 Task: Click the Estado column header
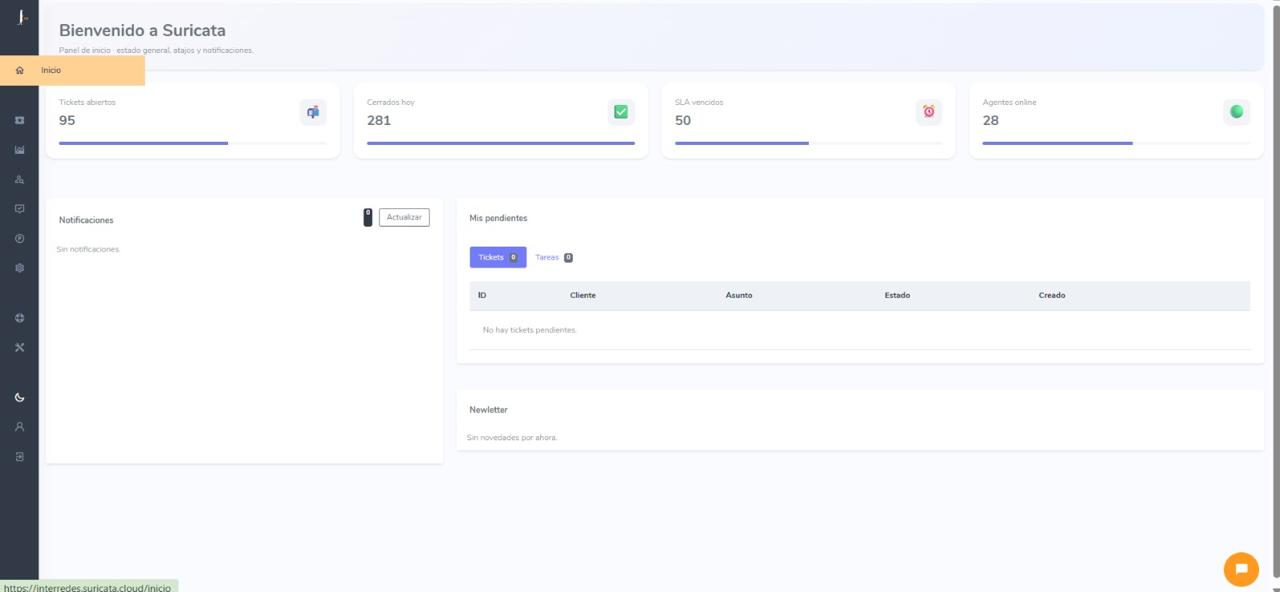click(x=896, y=295)
